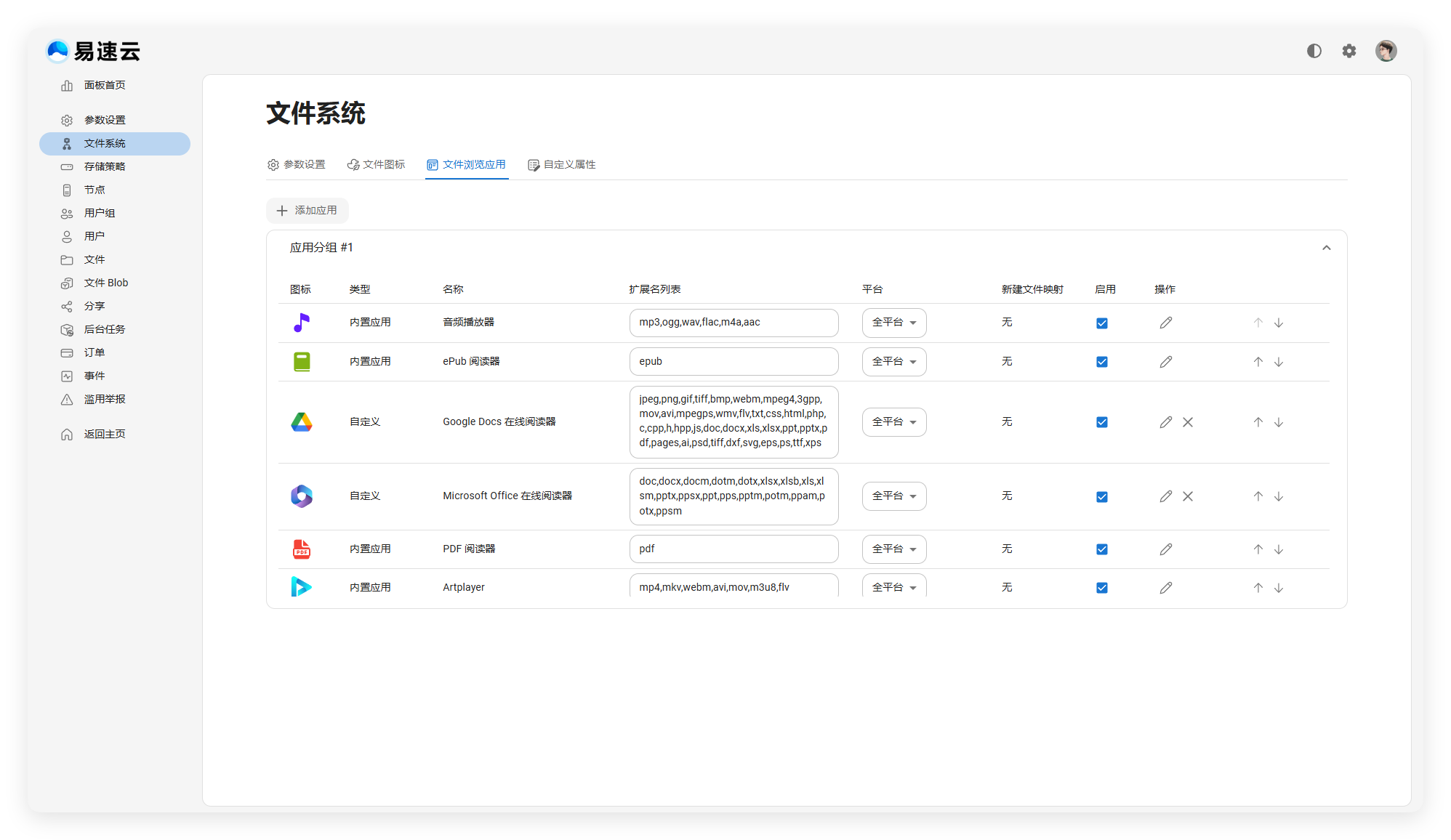The width and height of the screenshot is (1451, 840).
Task: Click the user avatar picture
Action: point(1386,51)
